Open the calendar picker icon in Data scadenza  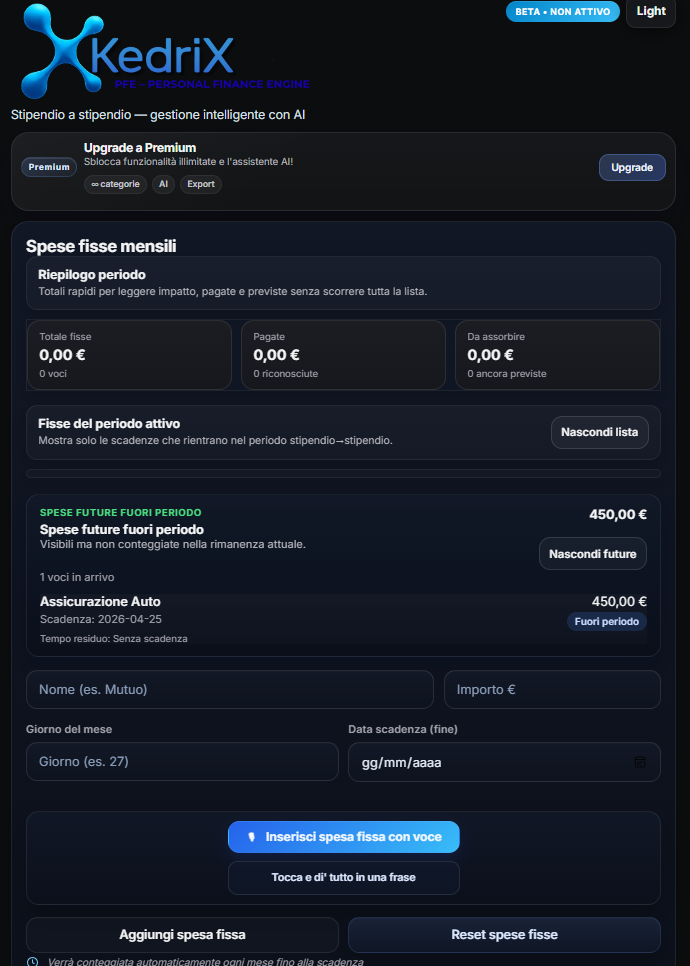640,762
